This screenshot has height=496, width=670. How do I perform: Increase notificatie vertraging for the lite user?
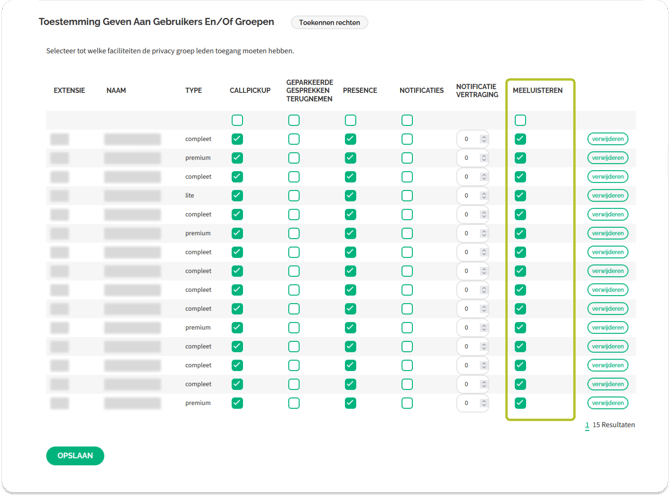[484, 193]
